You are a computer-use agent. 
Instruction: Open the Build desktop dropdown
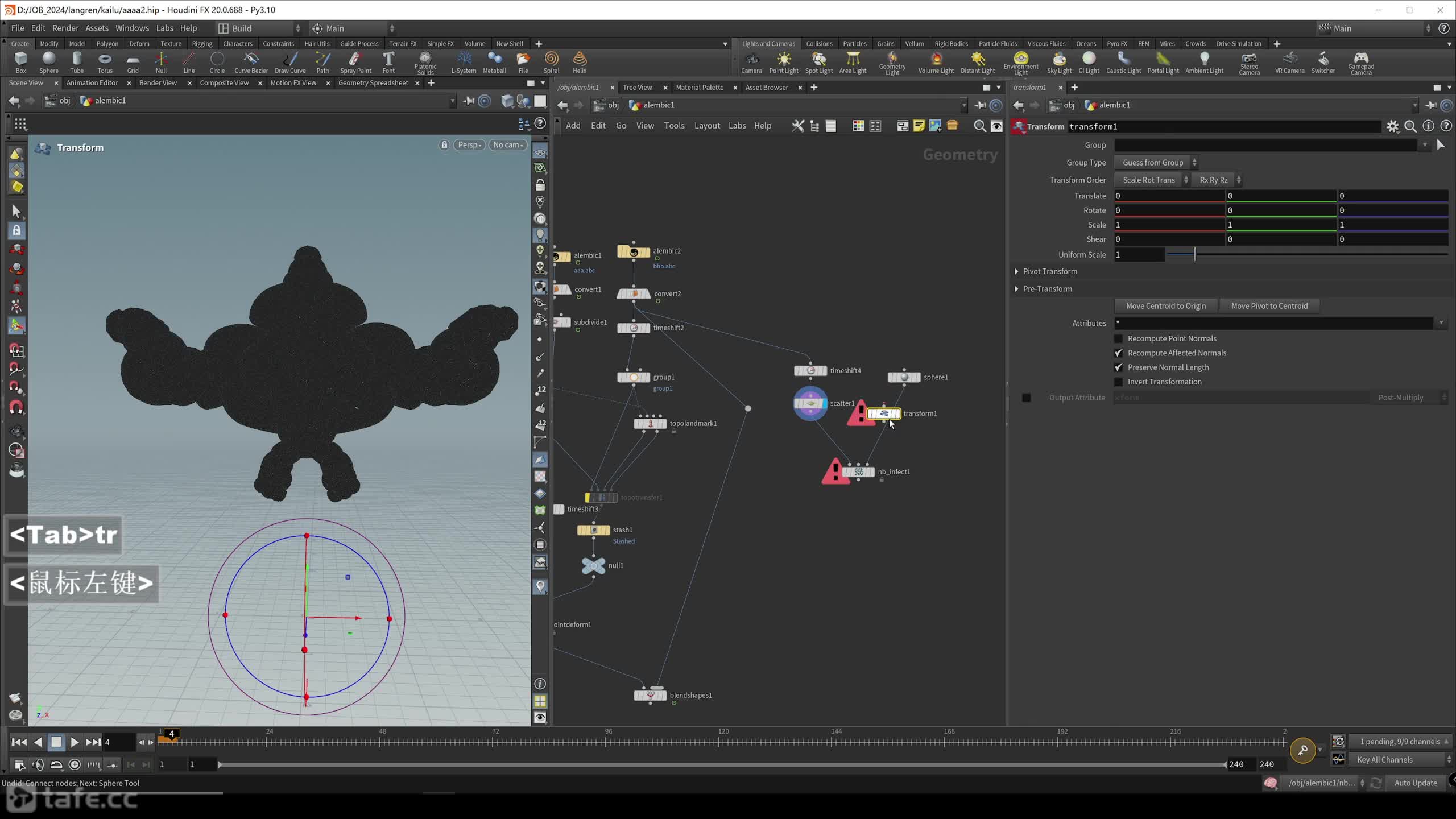click(x=259, y=28)
